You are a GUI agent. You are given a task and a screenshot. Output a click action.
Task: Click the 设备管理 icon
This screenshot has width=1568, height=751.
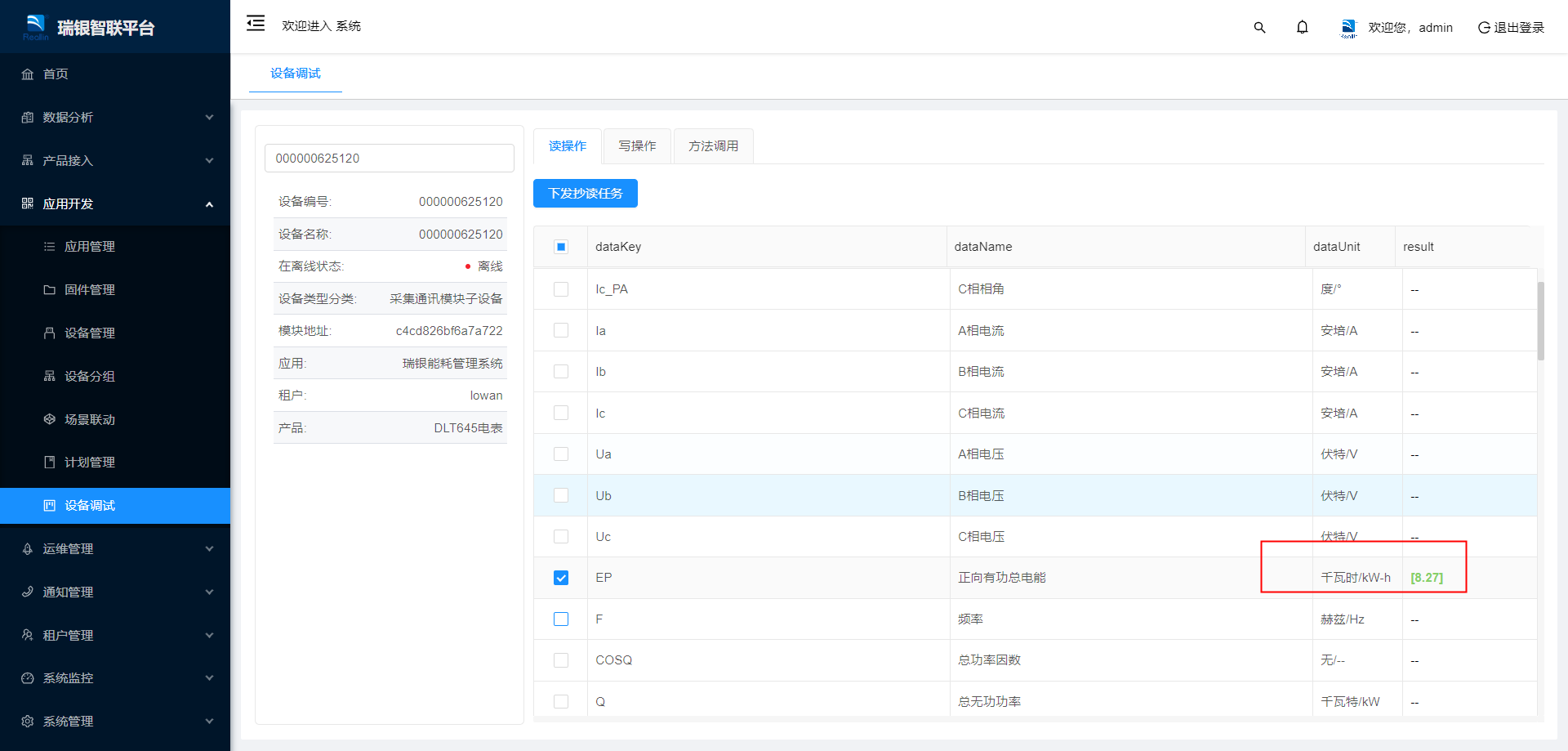click(50, 333)
